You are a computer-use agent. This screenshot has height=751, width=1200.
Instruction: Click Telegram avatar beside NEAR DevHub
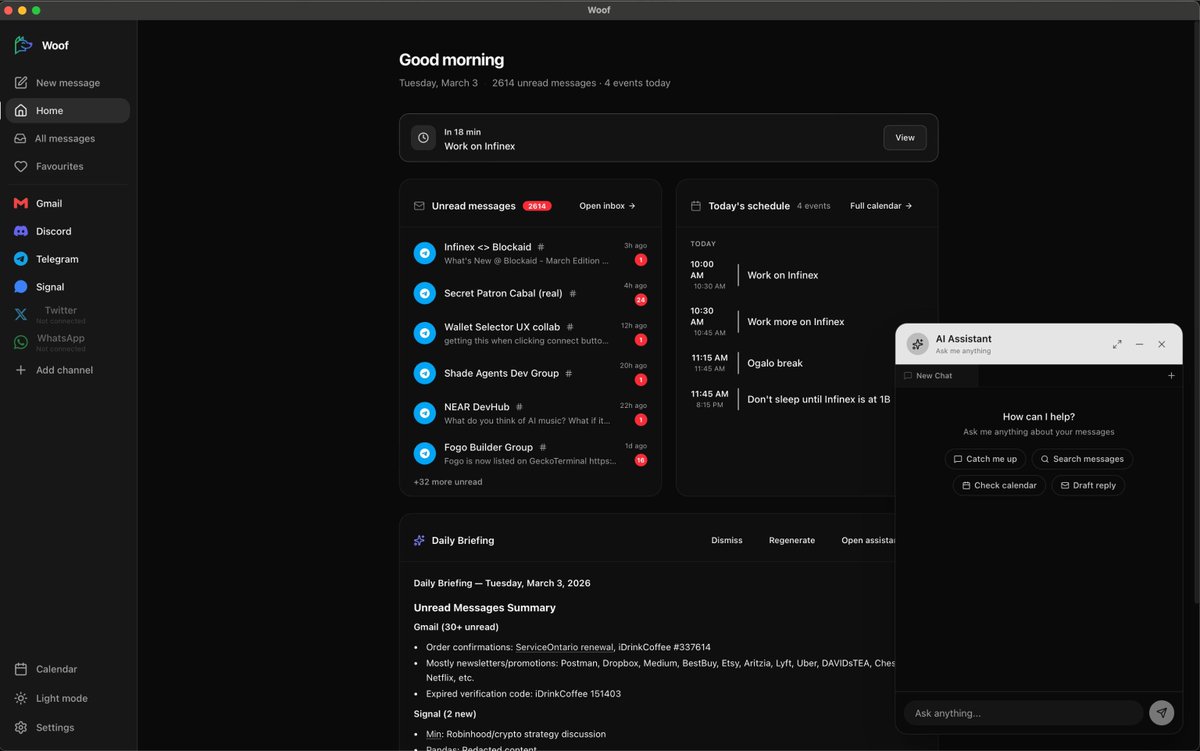(x=425, y=413)
